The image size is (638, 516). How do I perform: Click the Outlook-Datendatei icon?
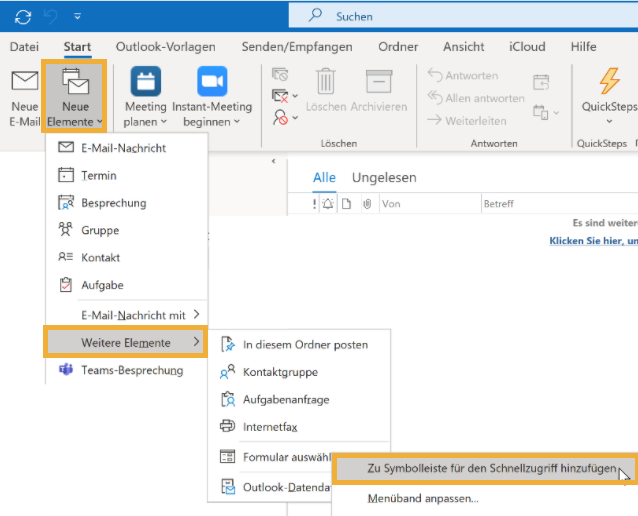click(228, 487)
